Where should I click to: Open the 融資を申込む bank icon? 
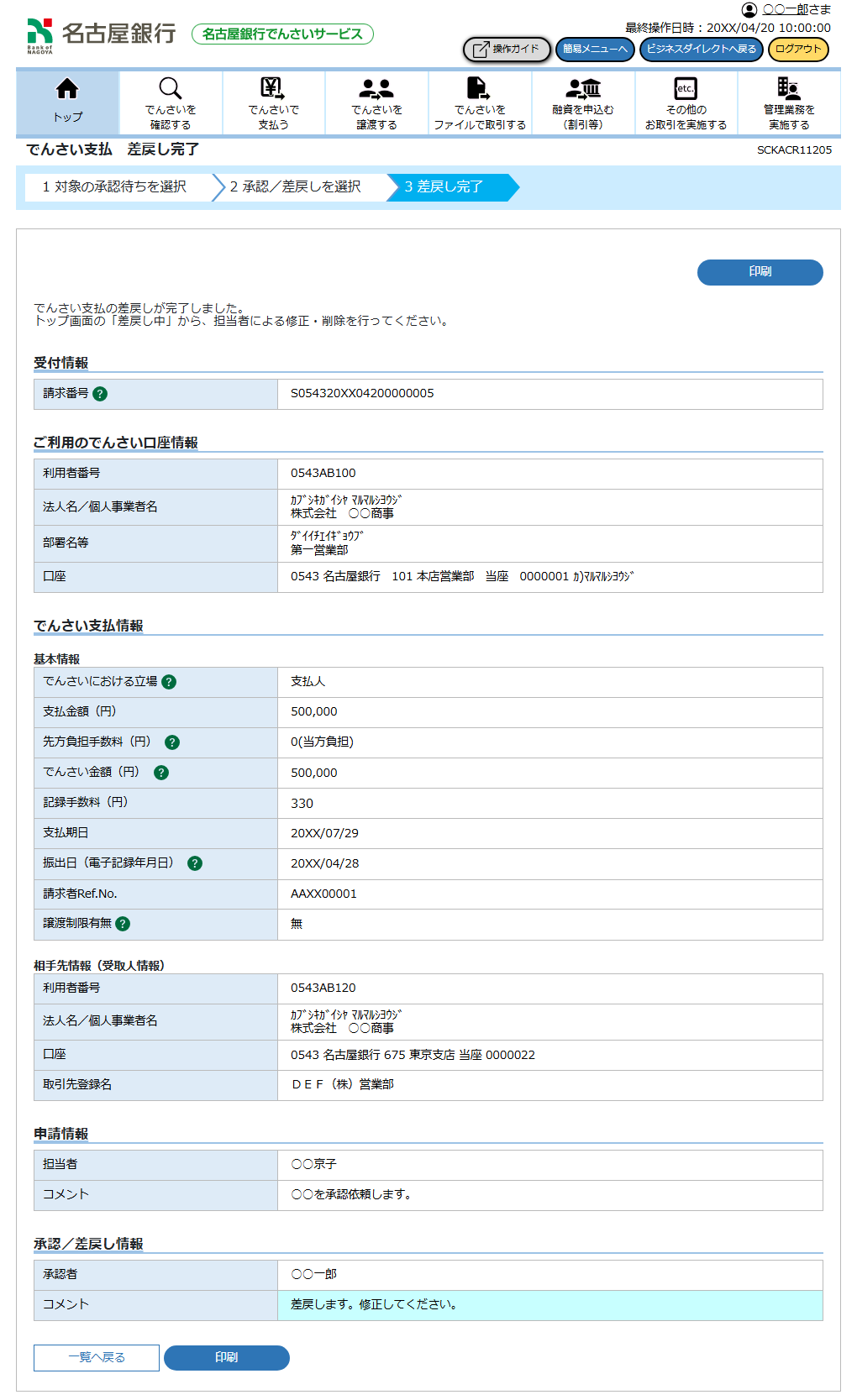(583, 89)
